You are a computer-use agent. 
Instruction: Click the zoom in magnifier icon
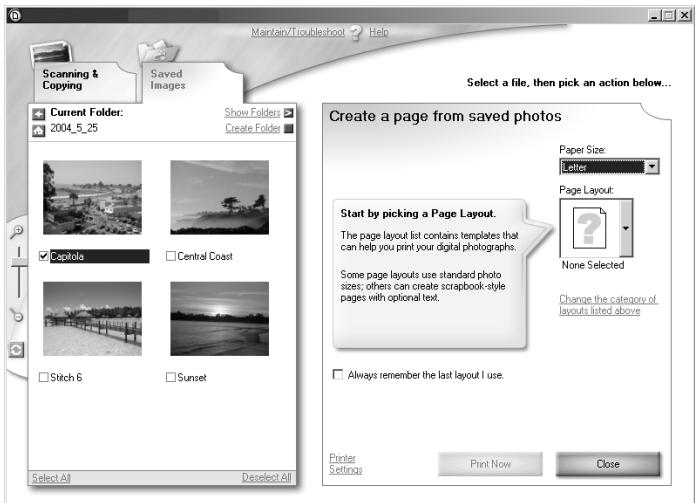17,231
